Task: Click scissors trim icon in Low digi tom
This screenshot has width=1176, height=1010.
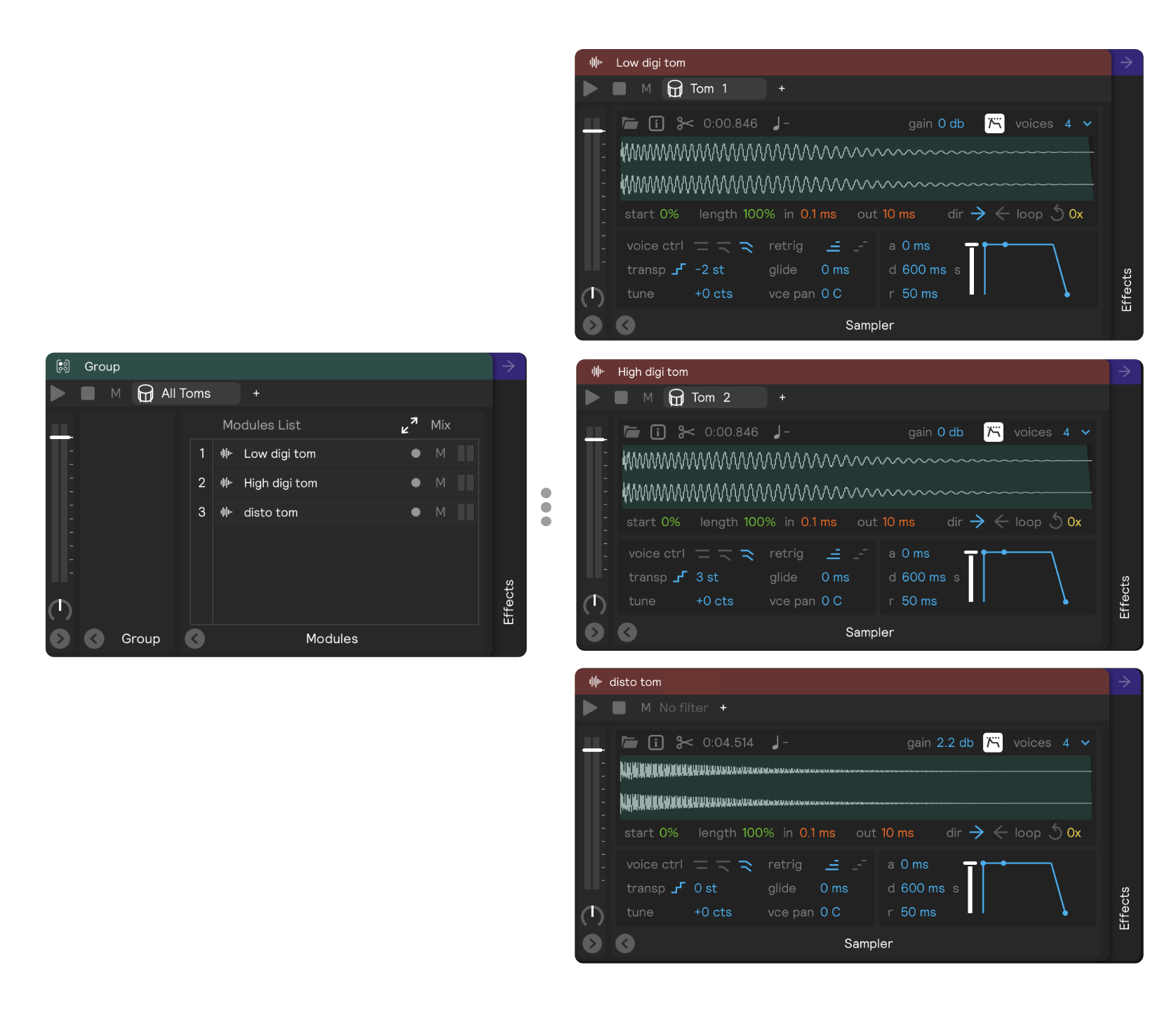Action: tap(685, 123)
